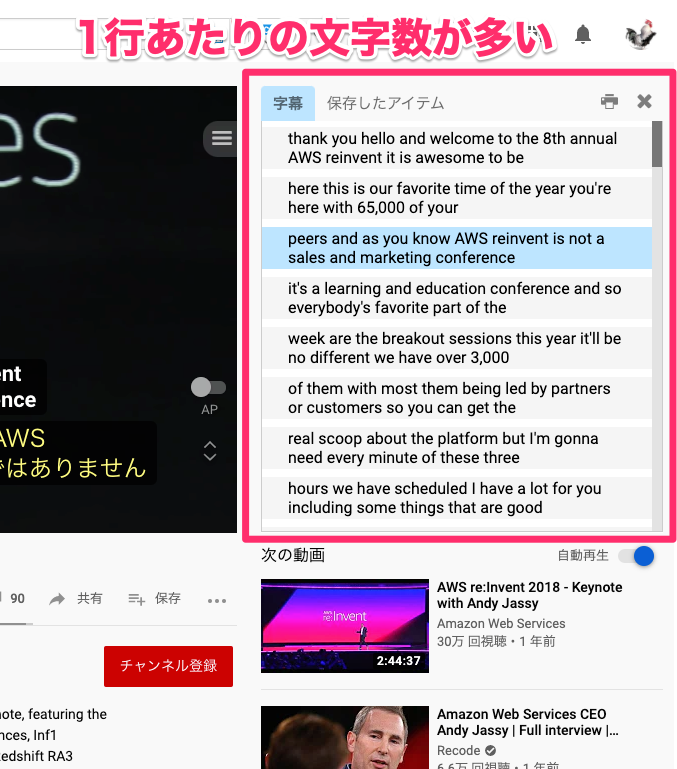
Task: Select subtitle line 'it's a learning and education'
Action: click(x=457, y=298)
